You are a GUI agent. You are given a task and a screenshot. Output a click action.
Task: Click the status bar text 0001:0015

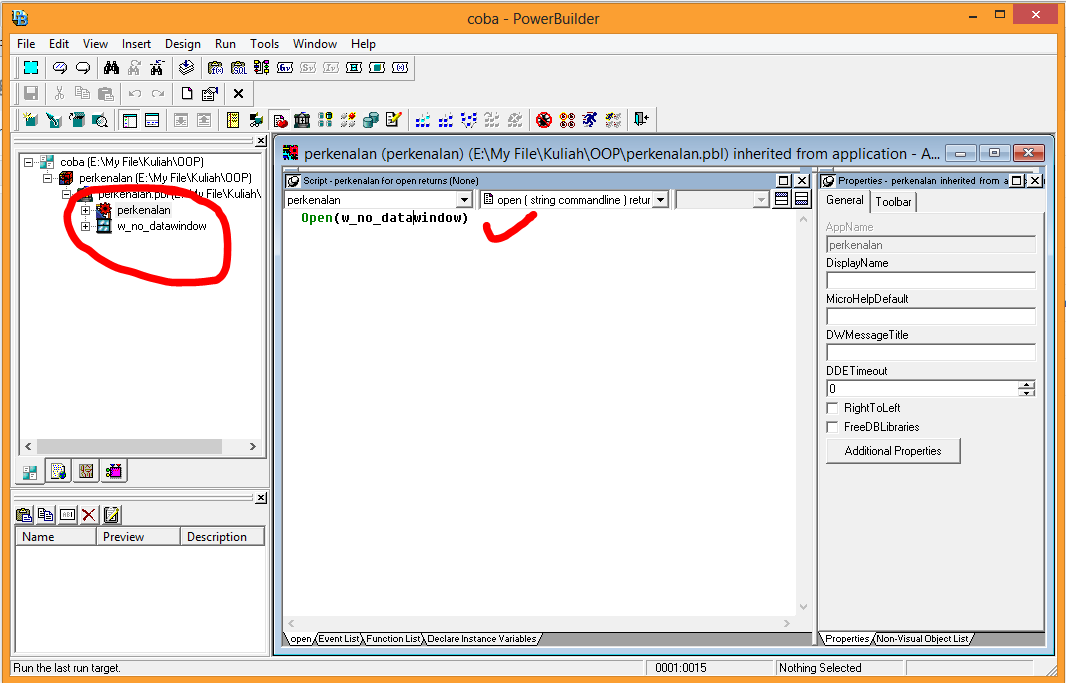pyautogui.click(x=681, y=668)
